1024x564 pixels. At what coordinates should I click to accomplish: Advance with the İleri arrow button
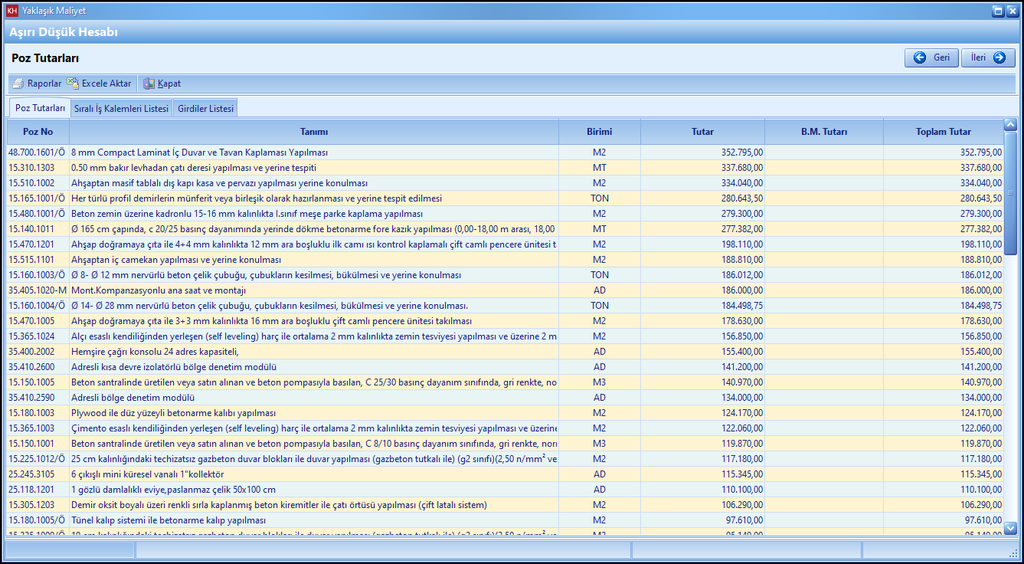coord(988,58)
